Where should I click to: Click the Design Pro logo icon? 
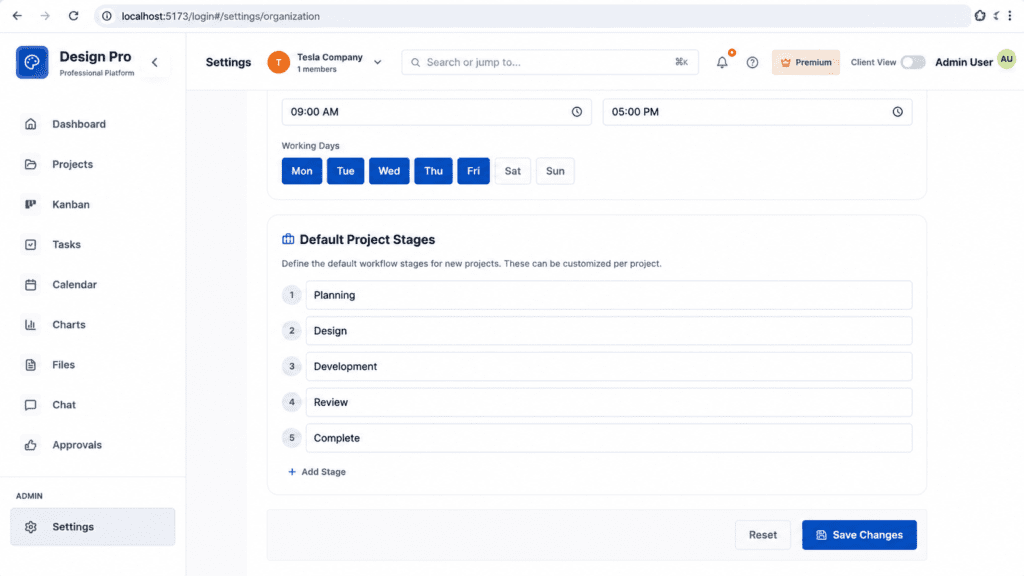32,62
